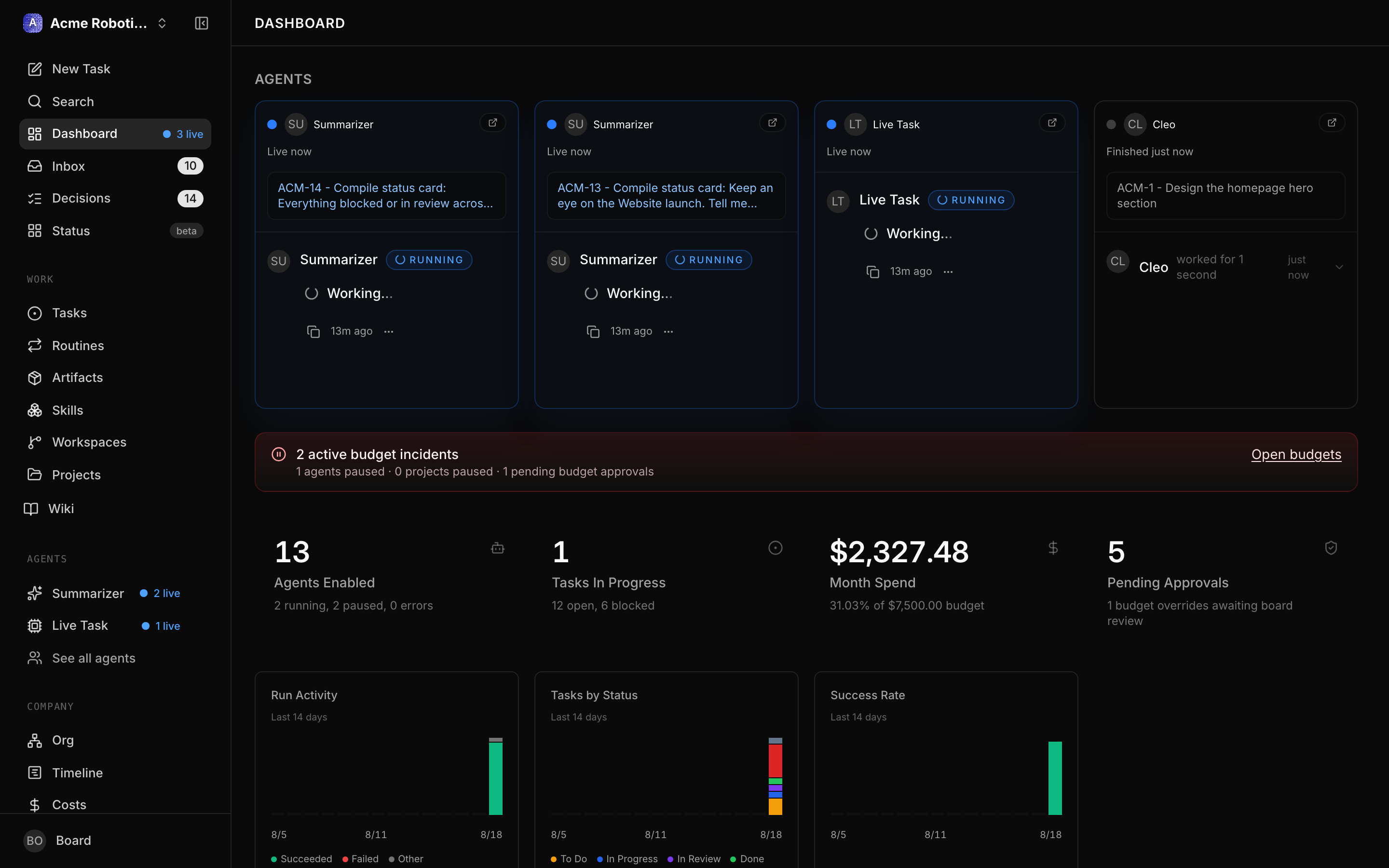Open ACM-1 Design the homepage hero task

click(1226, 196)
